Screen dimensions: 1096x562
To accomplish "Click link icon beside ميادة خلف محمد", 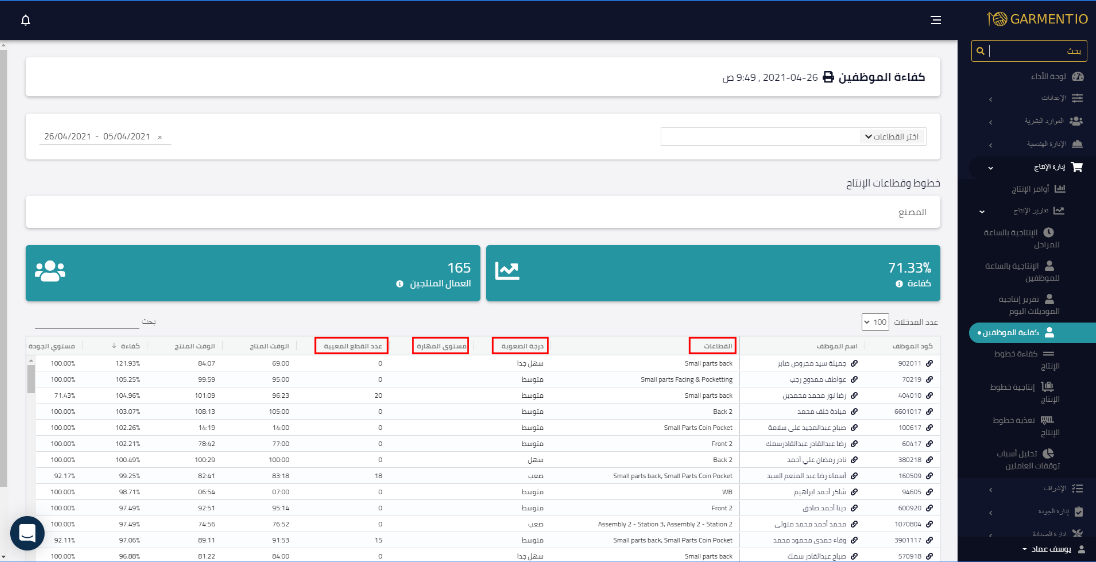I will coord(854,412).
